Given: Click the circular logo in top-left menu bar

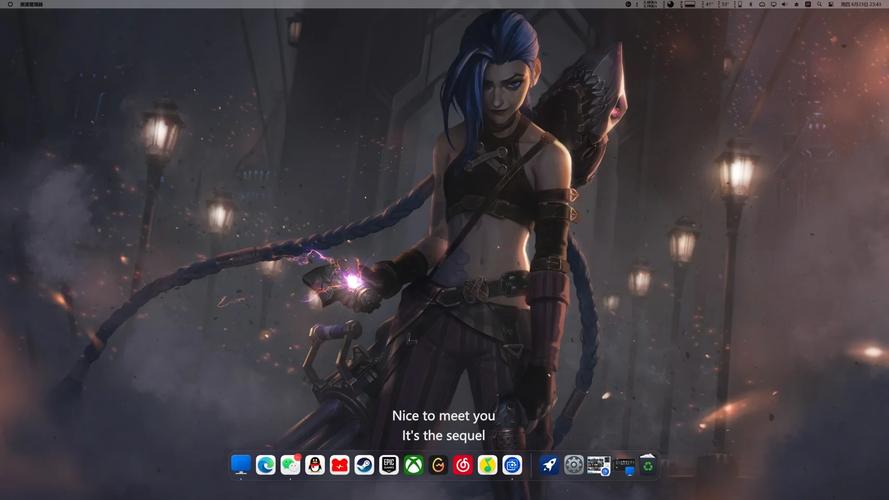Looking at the screenshot, I should [x=10, y=4].
